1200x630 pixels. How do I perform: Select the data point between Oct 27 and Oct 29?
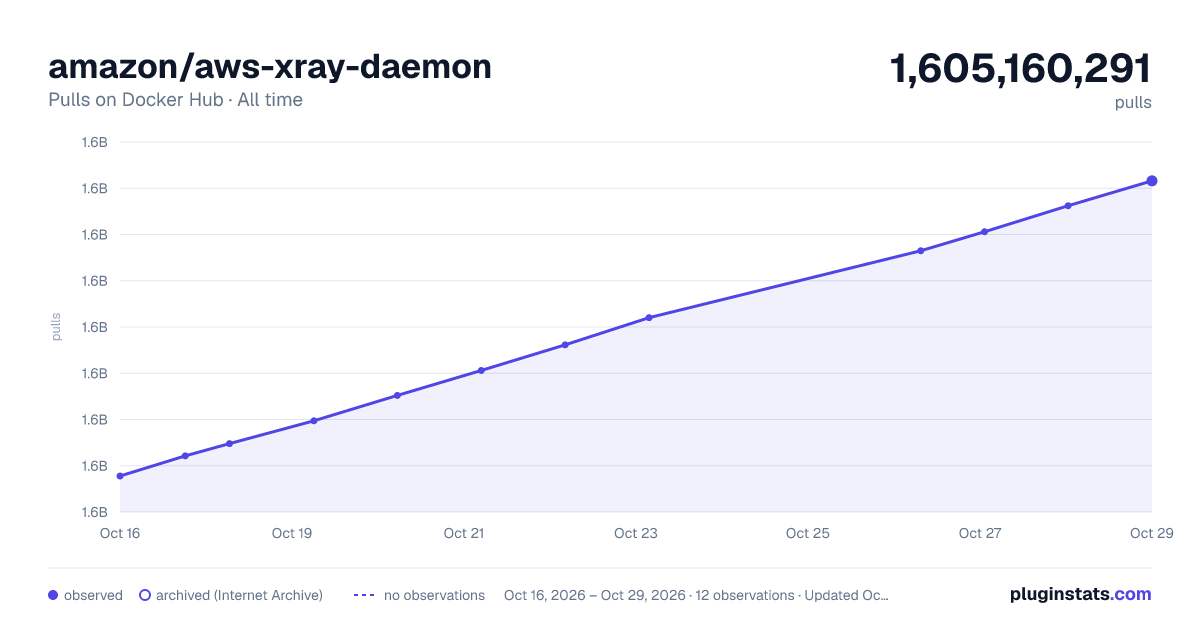[1068, 206]
